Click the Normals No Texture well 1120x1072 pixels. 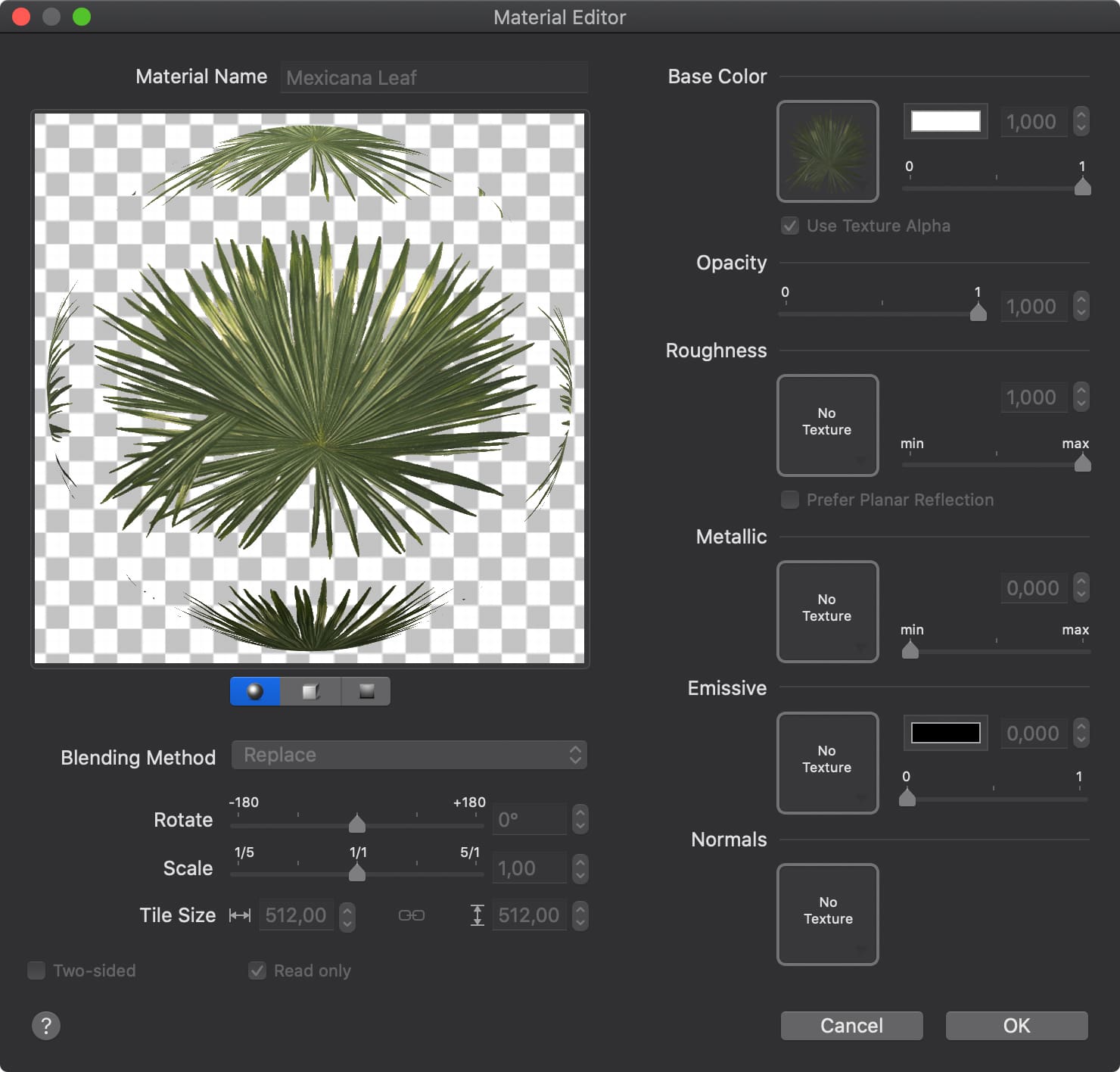[x=828, y=915]
